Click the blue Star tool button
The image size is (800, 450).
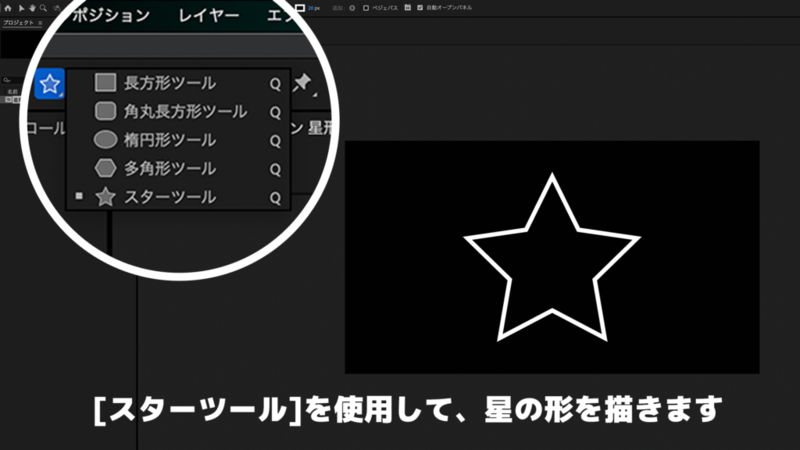point(49,84)
